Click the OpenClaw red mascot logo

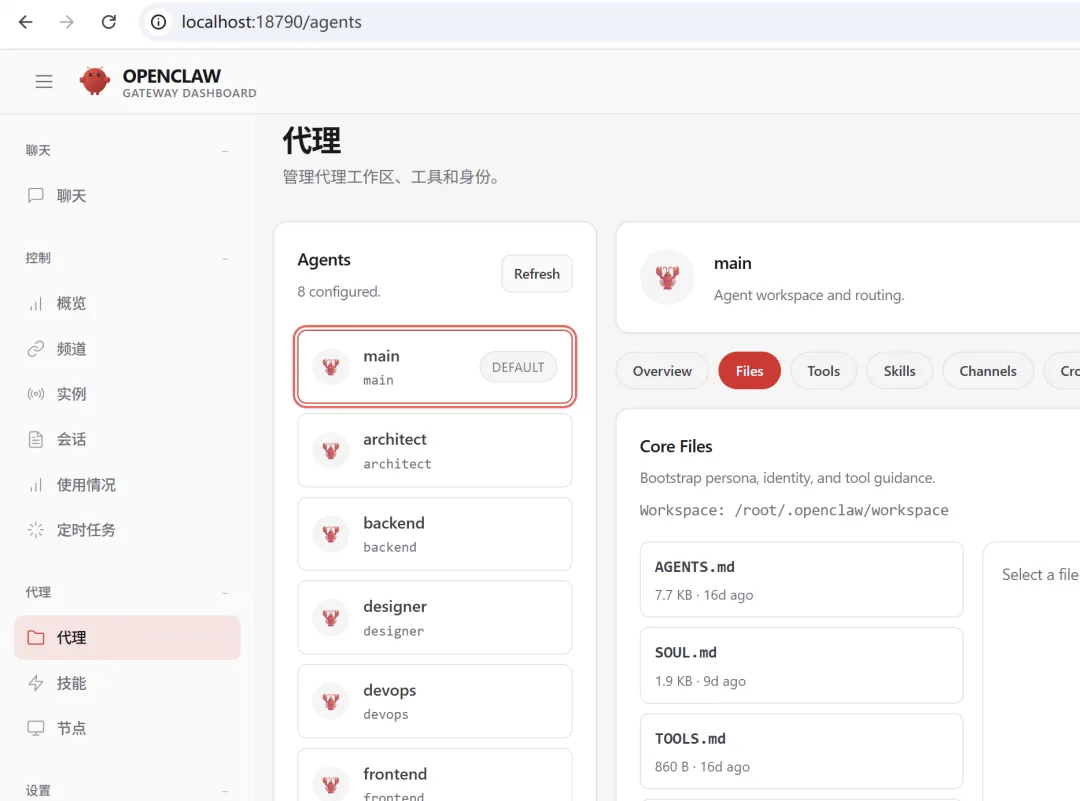94,81
